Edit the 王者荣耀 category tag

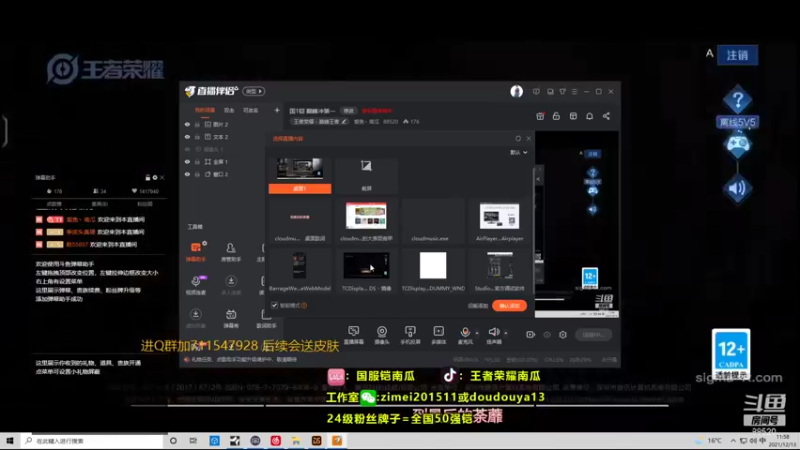coord(319,121)
